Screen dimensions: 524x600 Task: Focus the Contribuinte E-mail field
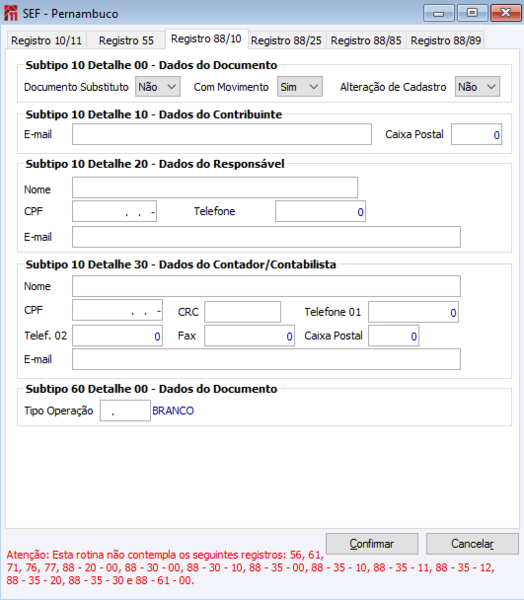point(222,134)
